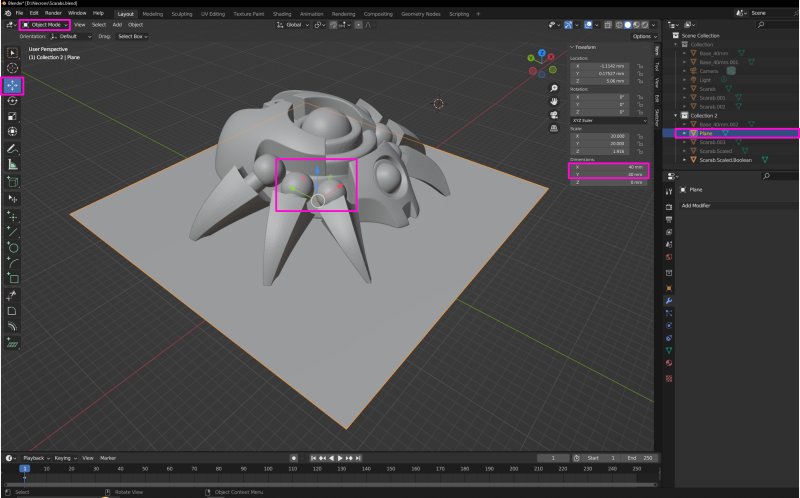Open the Modifiers wrench properties tab

pyautogui.click(x=669, y=300)
